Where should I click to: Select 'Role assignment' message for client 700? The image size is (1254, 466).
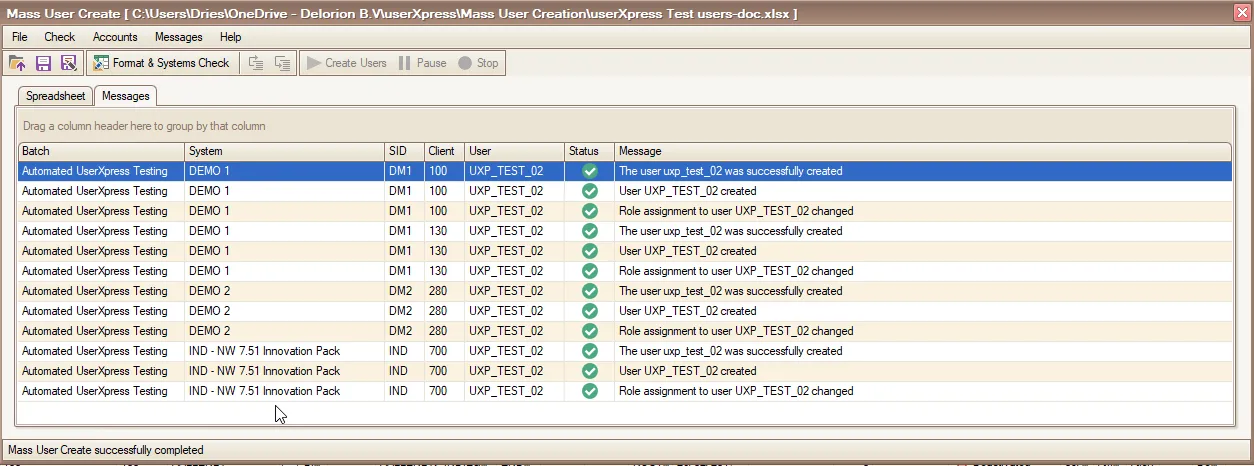[736, 391]
